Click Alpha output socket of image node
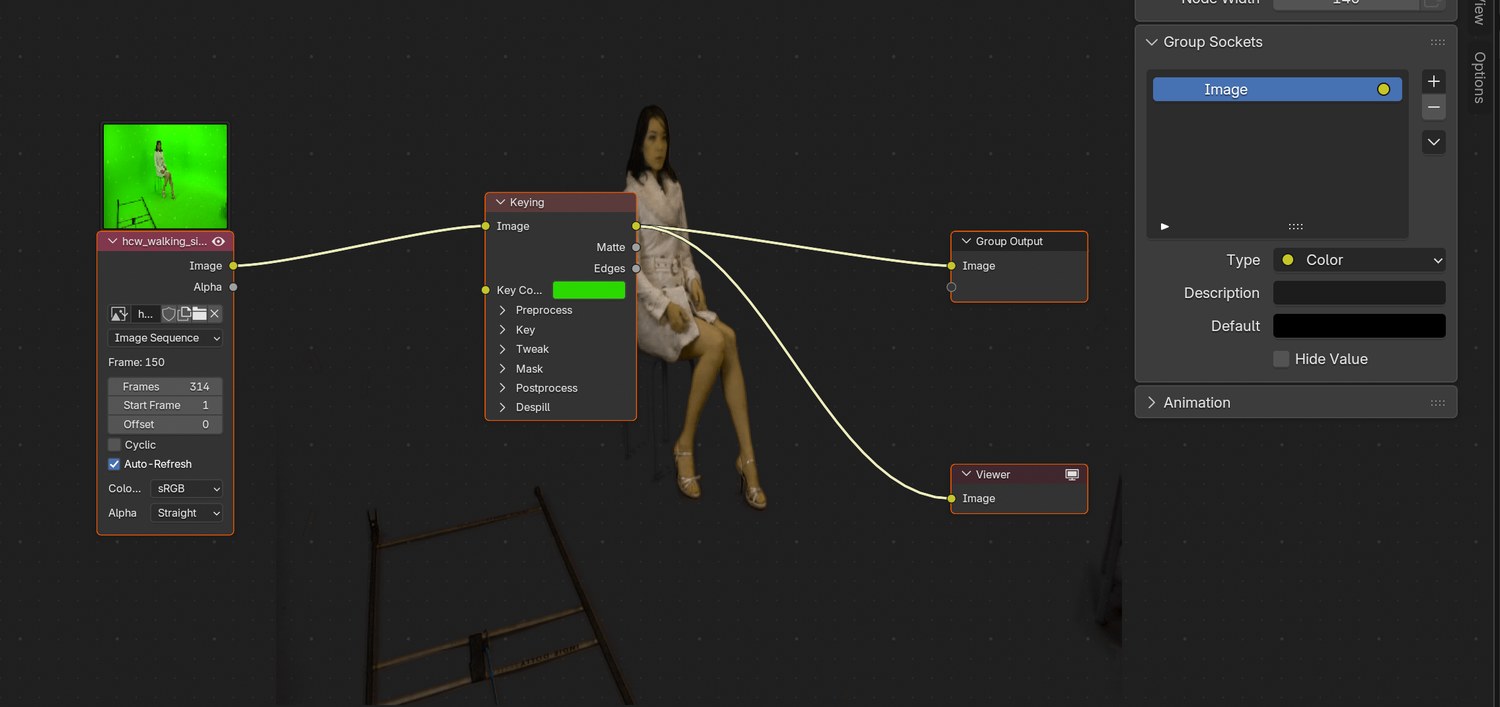This screenshot has height=707, width=1500. click(x=233, y=287)
